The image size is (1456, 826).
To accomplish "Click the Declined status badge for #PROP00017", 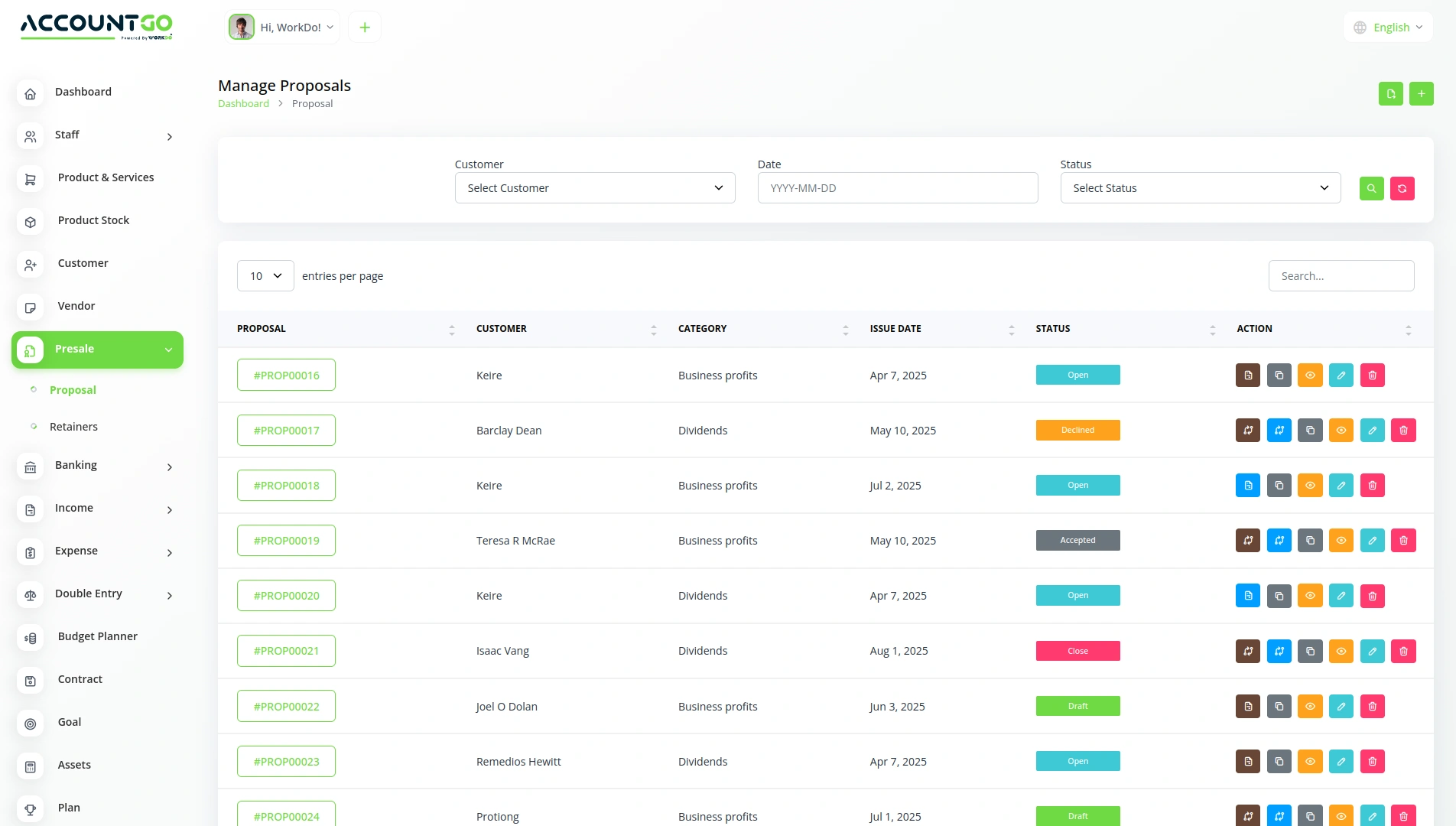I will (x=1077, y=431).
